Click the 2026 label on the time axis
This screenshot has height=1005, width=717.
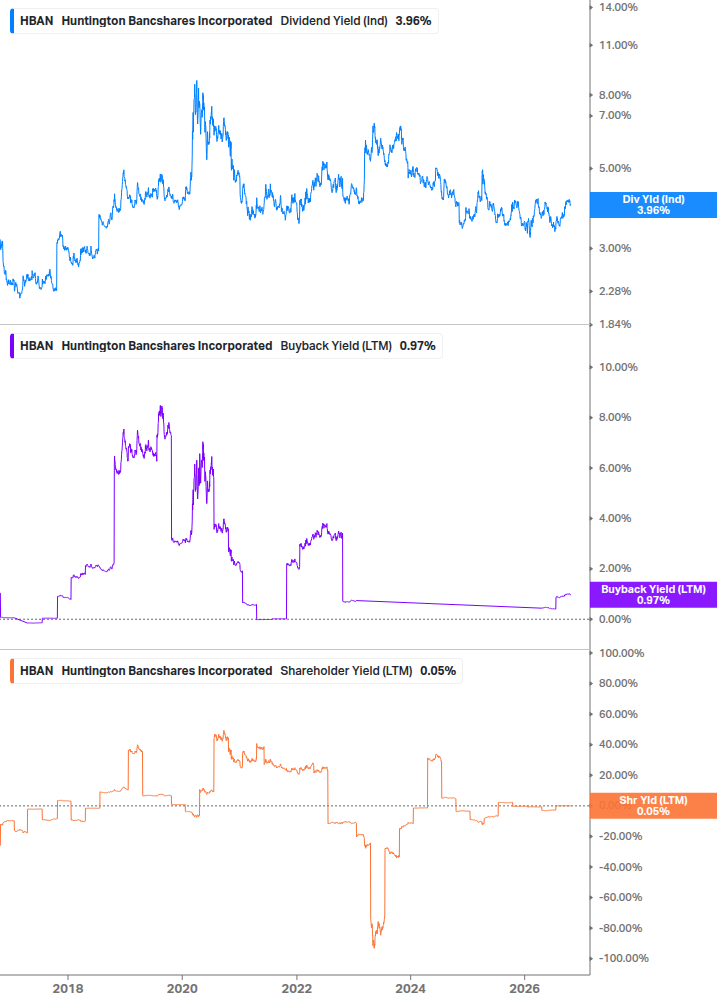(525, 988)
